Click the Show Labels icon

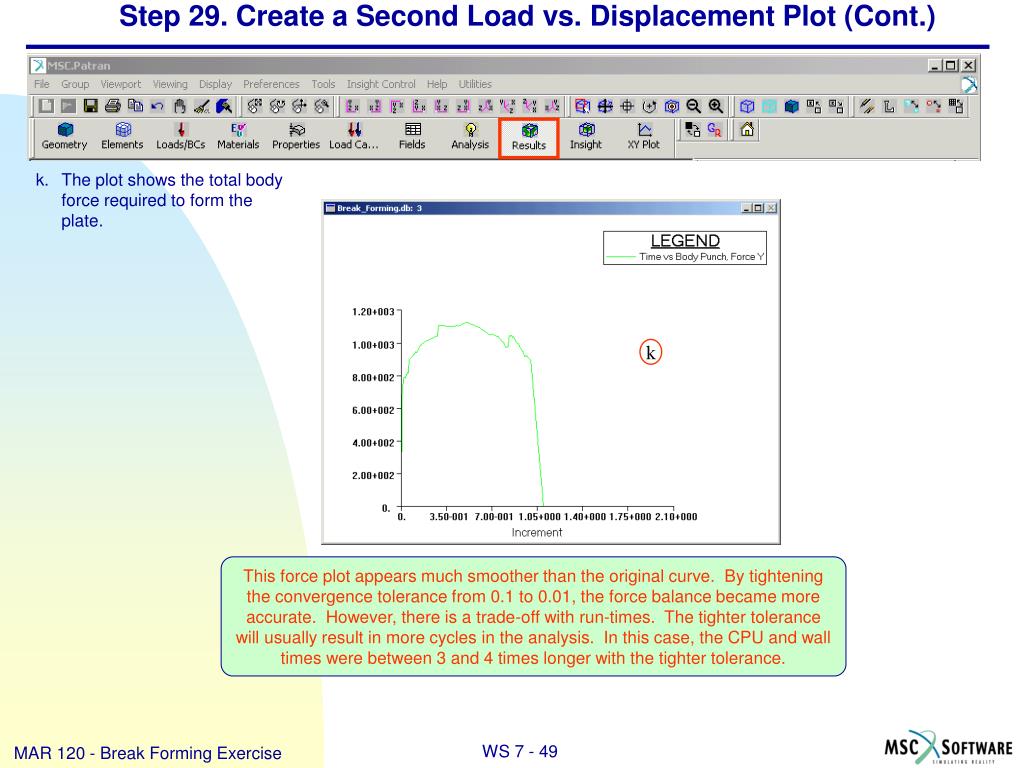pyautogui.click(x=814, y=106)
